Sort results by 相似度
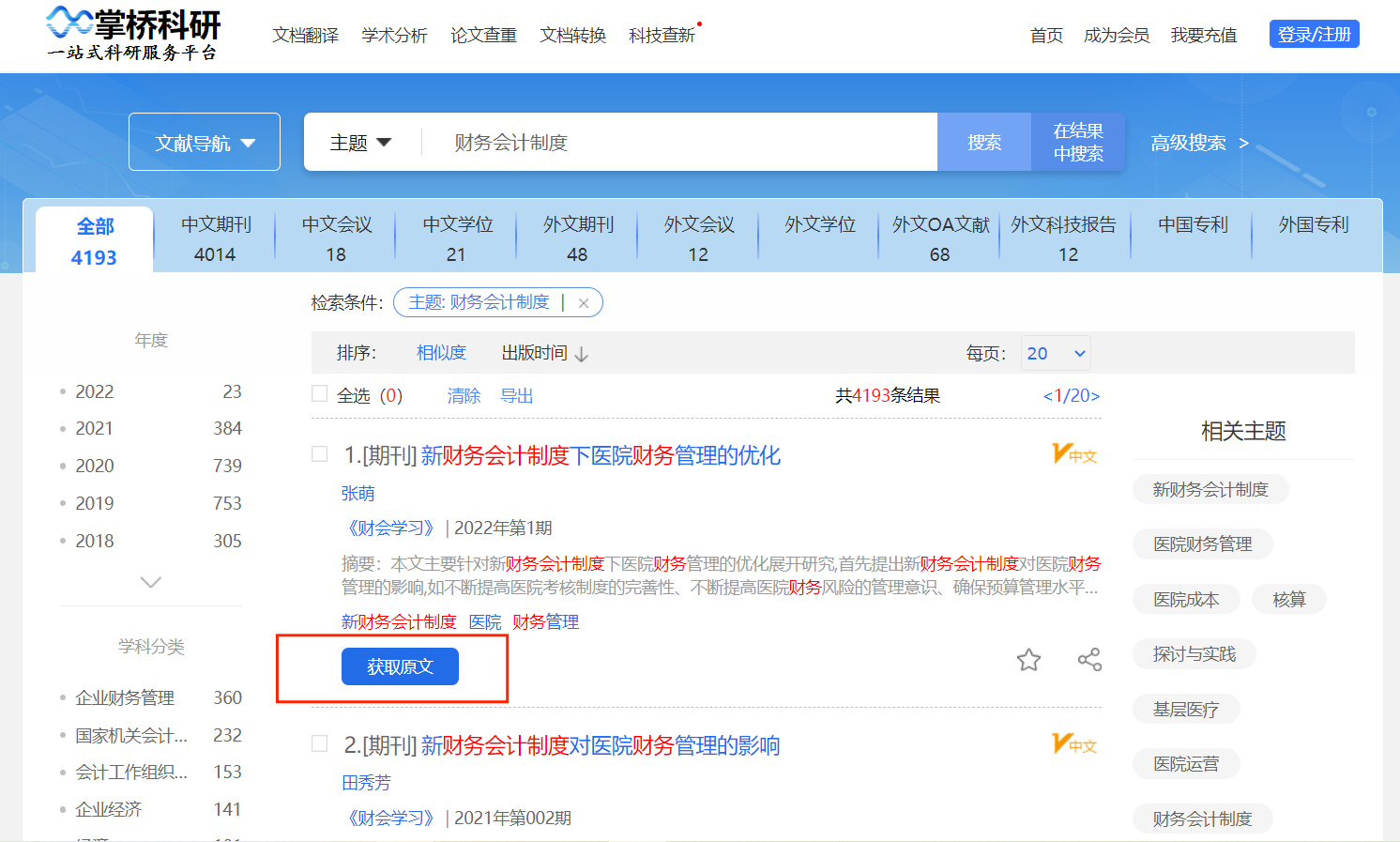The width and height of the screenshot is (1400, 842). [441, 353]
